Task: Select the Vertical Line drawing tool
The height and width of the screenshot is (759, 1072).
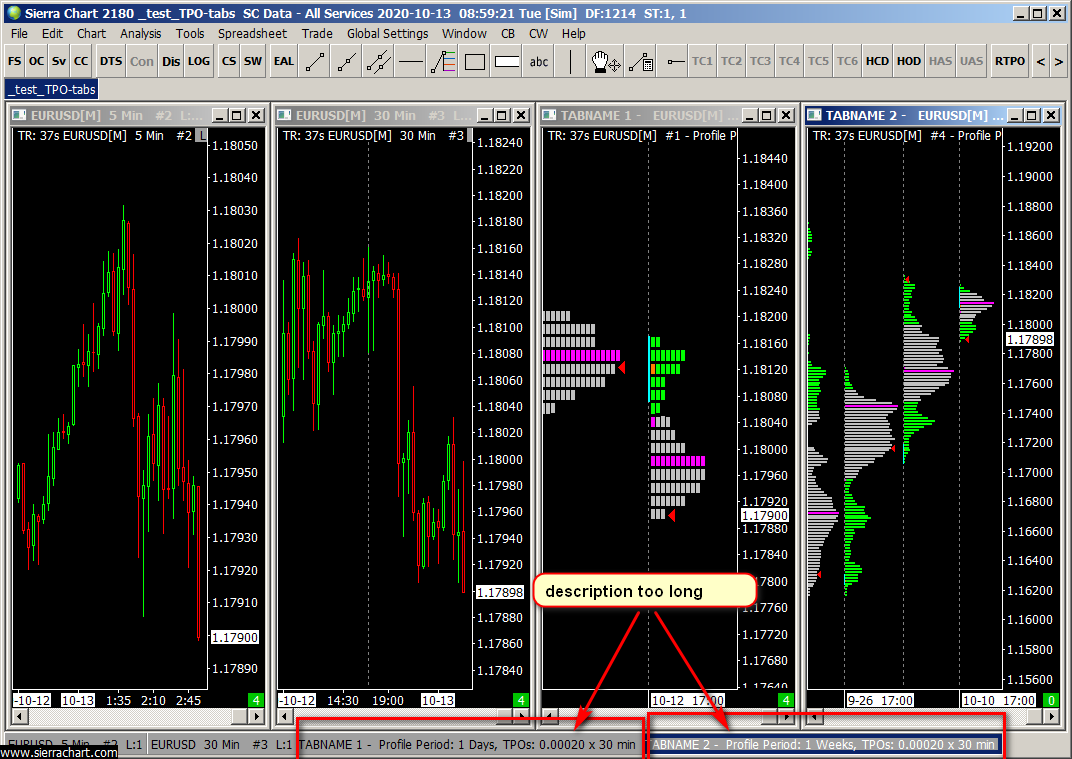Action: click(571, 61)
